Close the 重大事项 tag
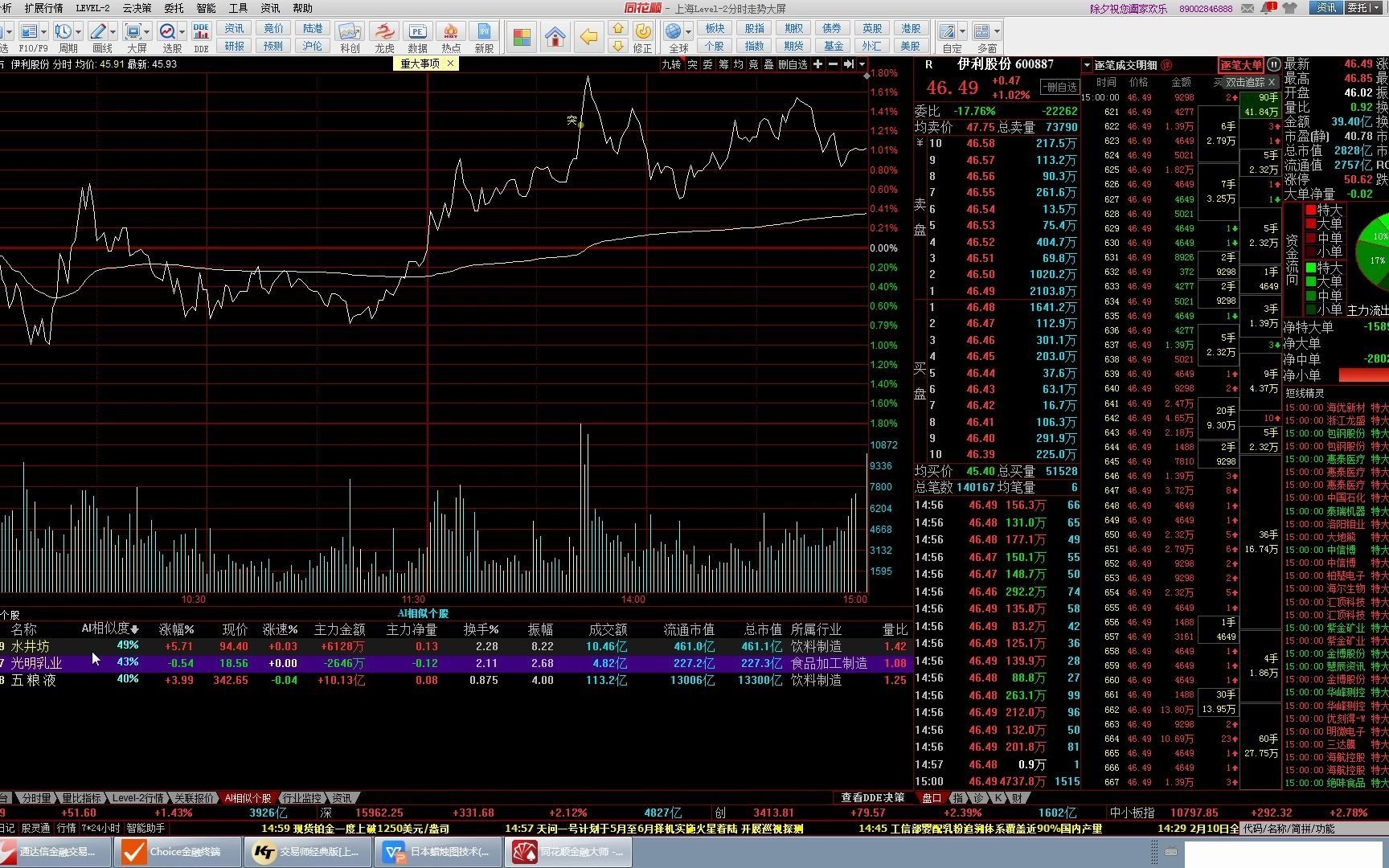This screenshot has width=1389, height=868. (x=450, y=63)
